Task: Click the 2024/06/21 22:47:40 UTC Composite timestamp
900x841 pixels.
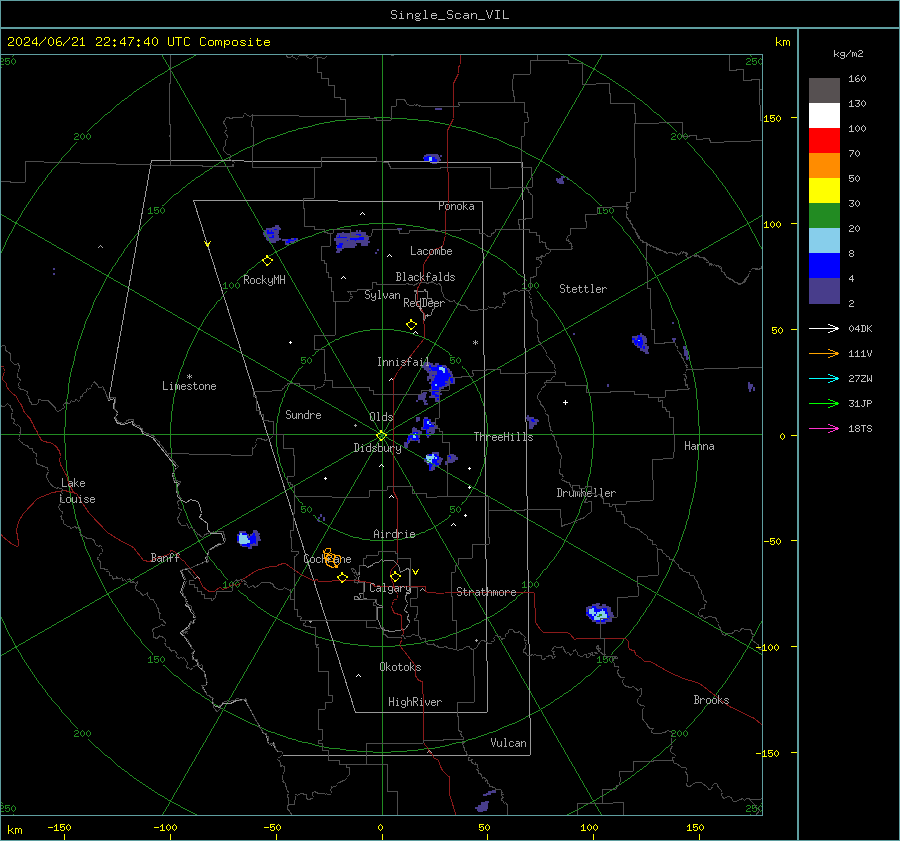Action: [138, 42]
